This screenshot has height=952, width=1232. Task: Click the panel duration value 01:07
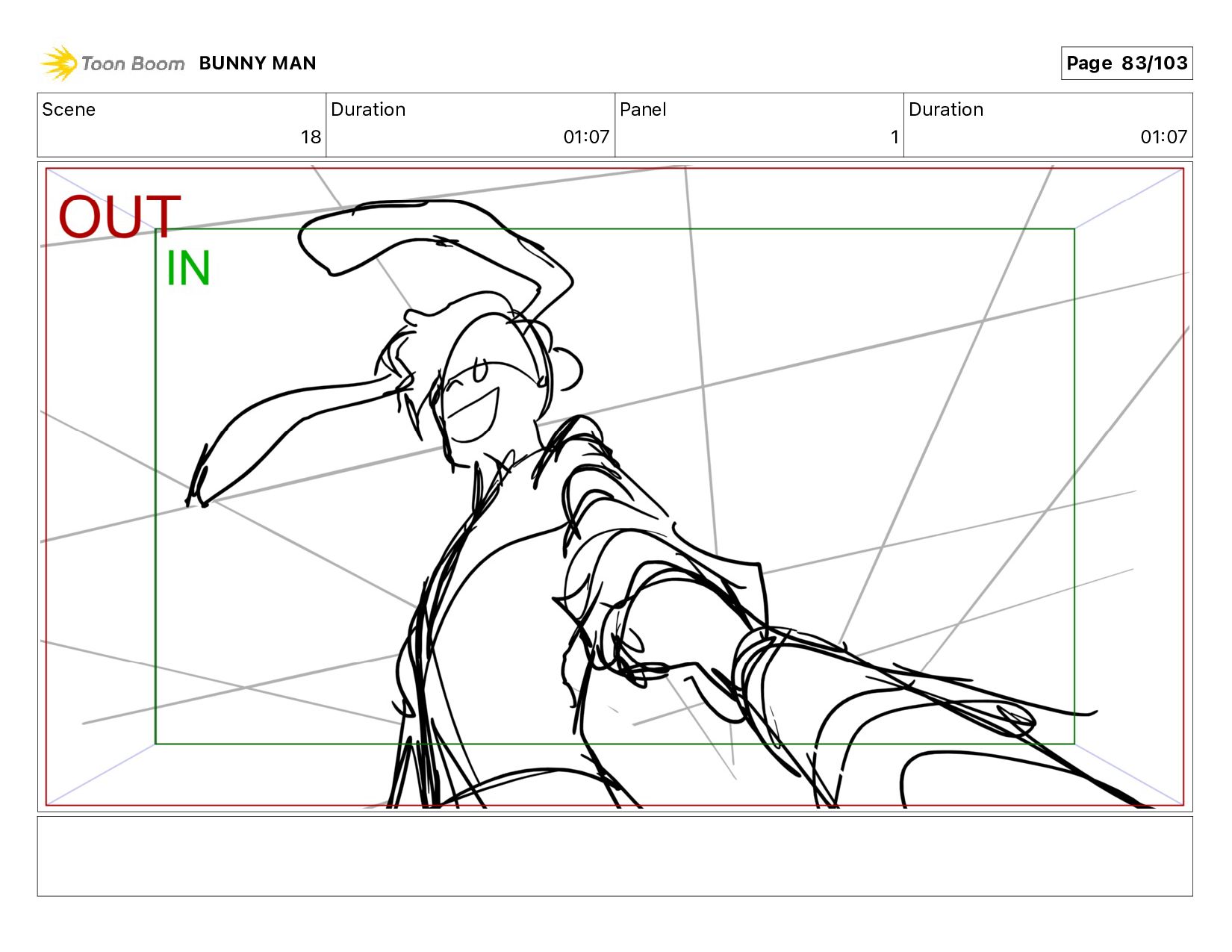pyautogui.click(x=1163, y=137)
